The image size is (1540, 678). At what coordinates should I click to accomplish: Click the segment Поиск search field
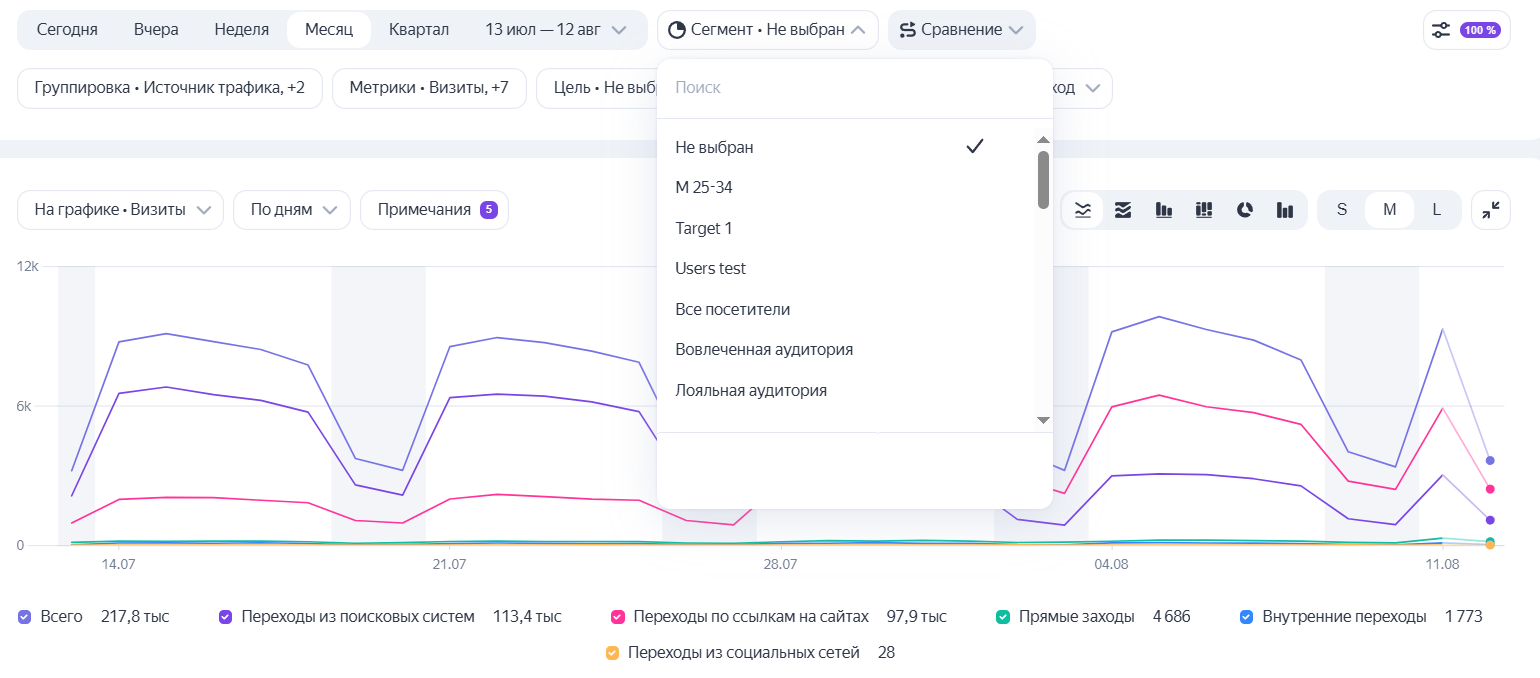(x=854, y=88)
